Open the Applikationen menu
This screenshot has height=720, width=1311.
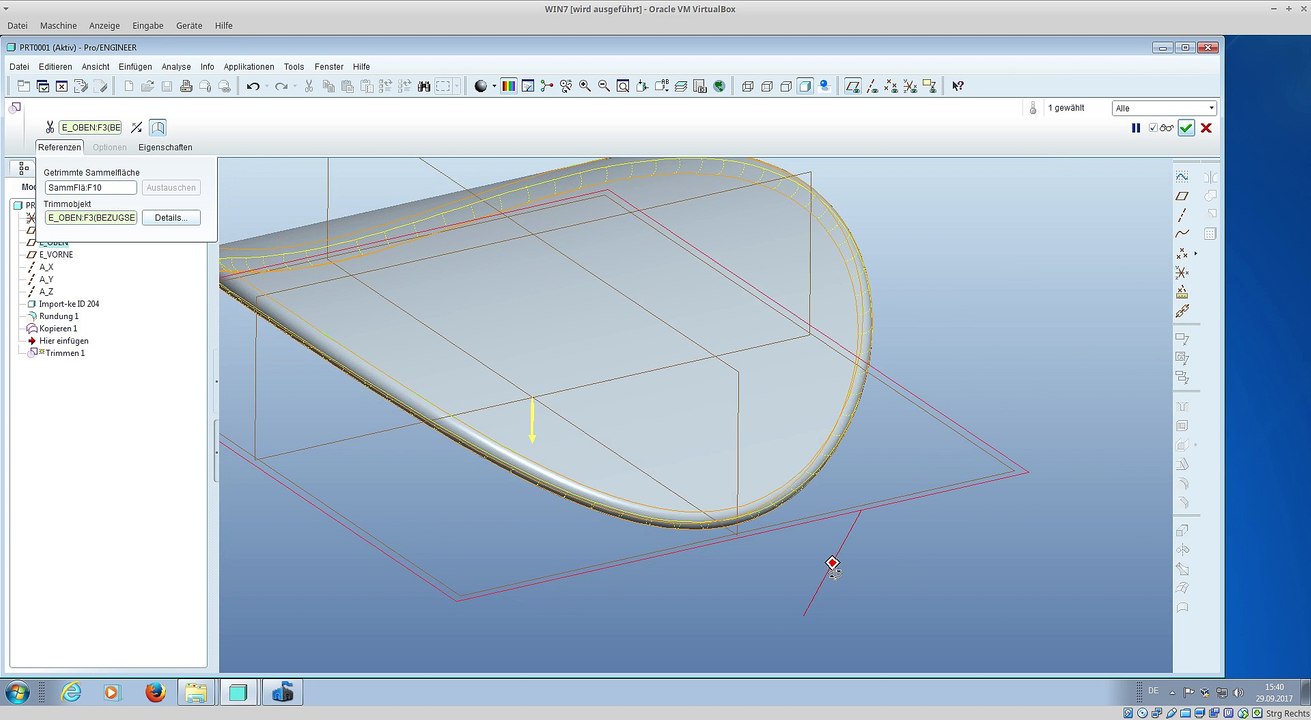[x=249, y=67]
